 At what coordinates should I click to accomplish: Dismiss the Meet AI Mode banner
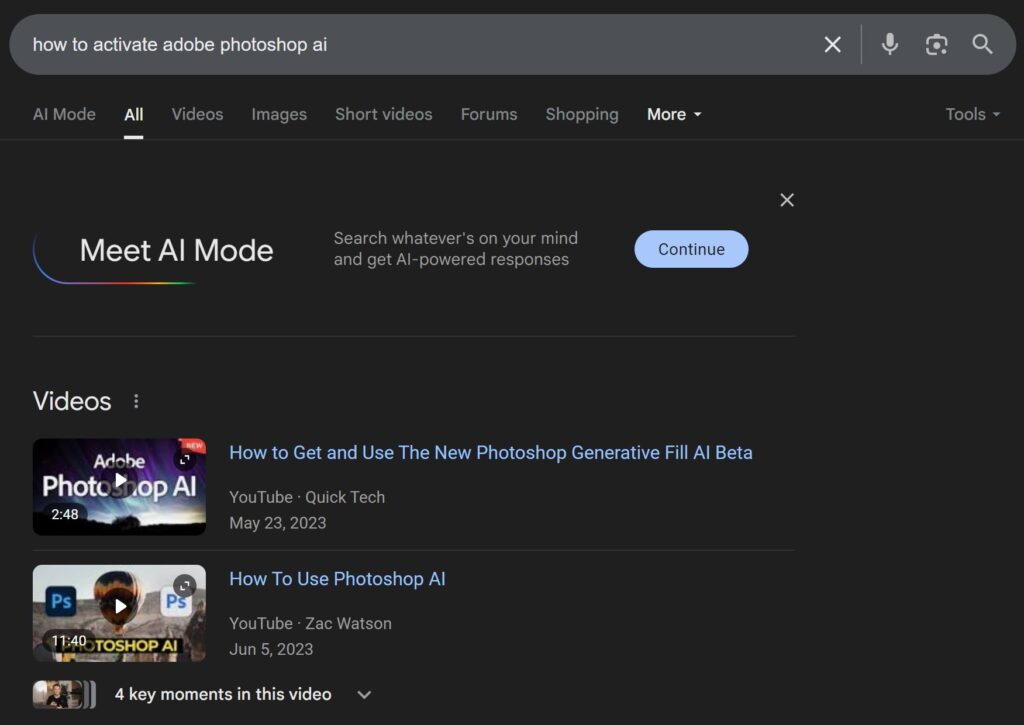tap(787, 200)
